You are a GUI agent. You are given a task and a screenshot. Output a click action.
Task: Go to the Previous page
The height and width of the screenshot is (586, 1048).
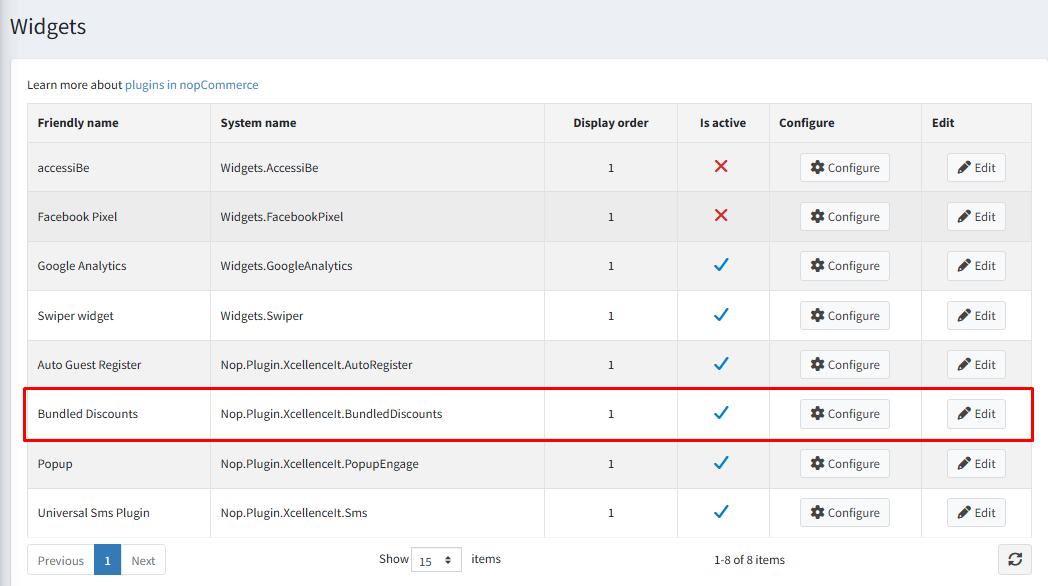[61, 560]
